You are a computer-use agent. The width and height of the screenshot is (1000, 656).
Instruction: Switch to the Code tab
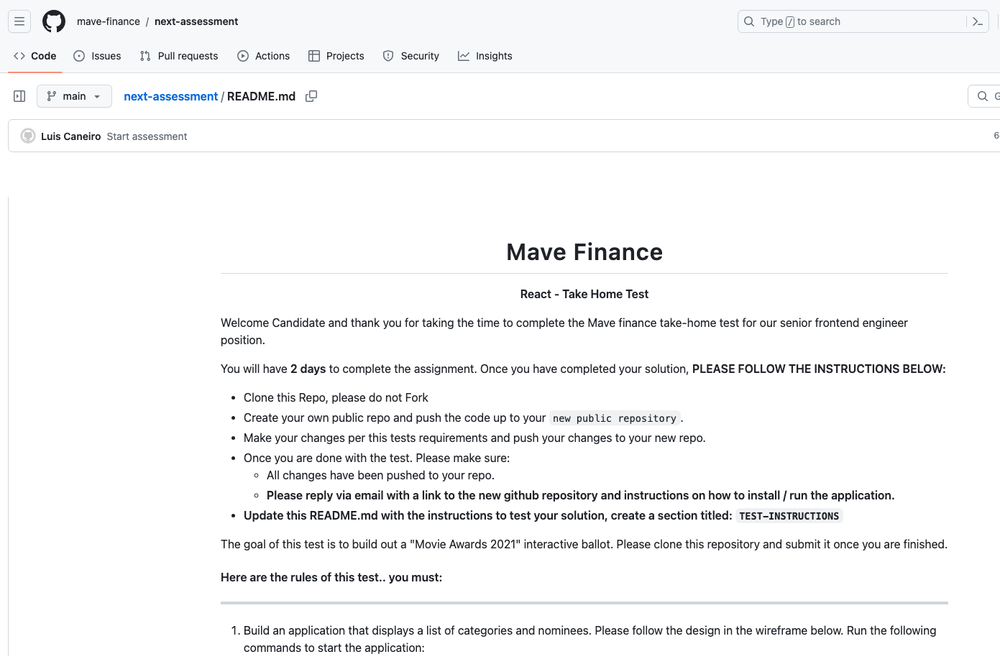pos(35,56)
